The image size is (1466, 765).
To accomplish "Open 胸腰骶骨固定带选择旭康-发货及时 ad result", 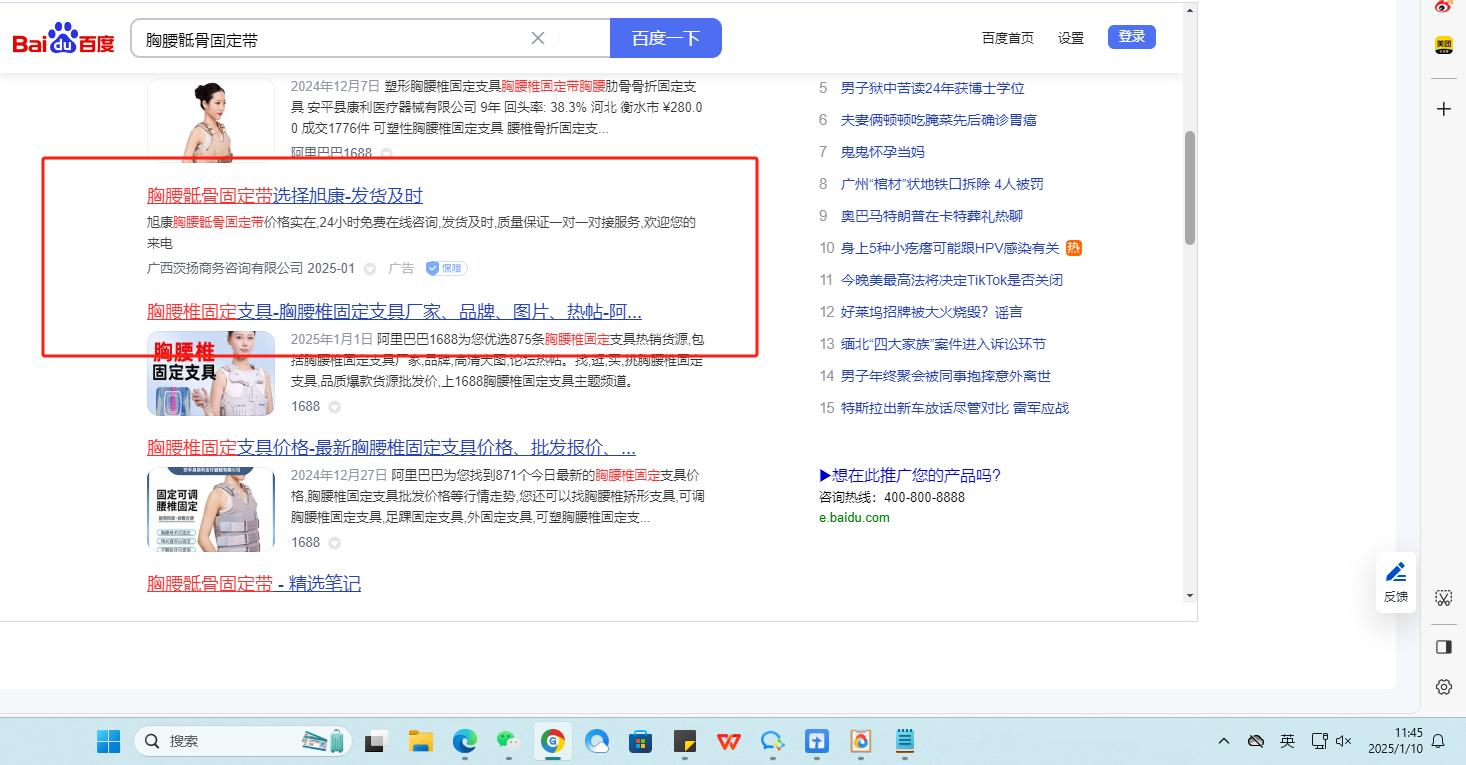I will [x=285, y=195].
